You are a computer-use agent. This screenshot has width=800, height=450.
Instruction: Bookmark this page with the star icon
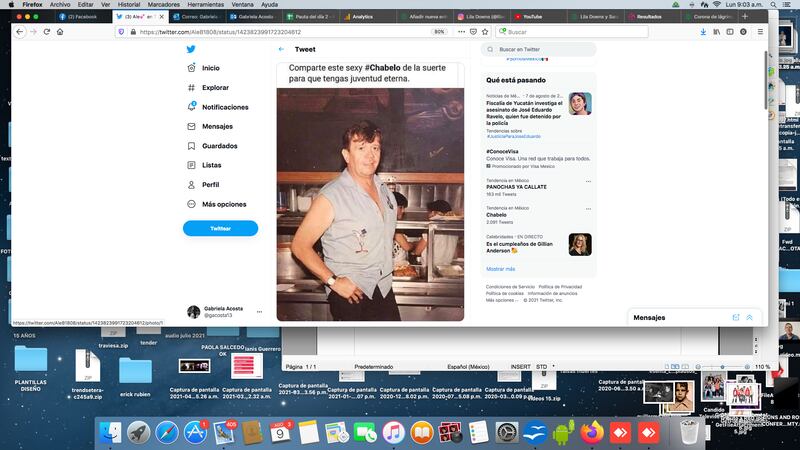485,32
